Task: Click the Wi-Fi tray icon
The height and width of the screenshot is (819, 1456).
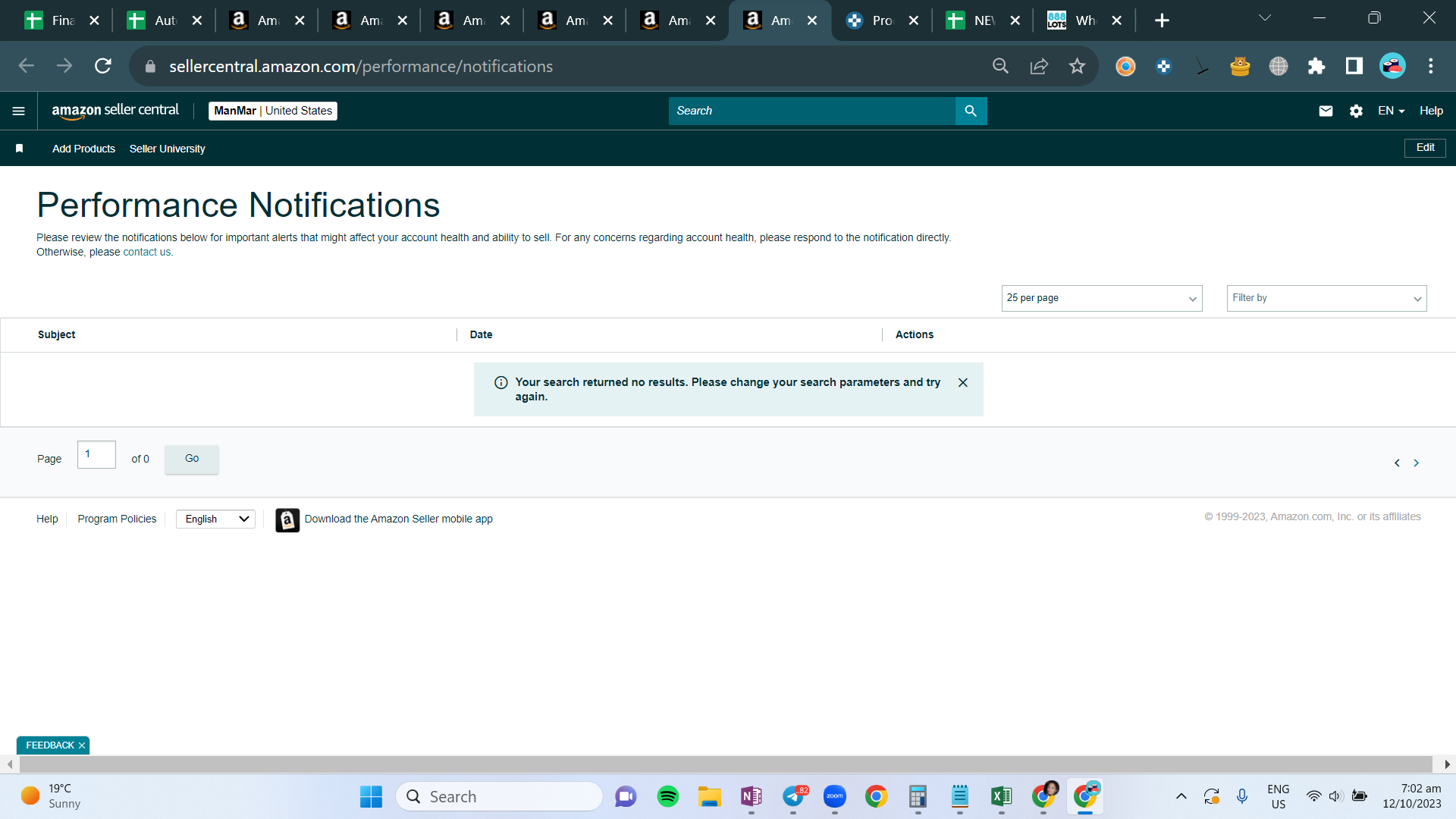Action: [x=1313, y=796]
